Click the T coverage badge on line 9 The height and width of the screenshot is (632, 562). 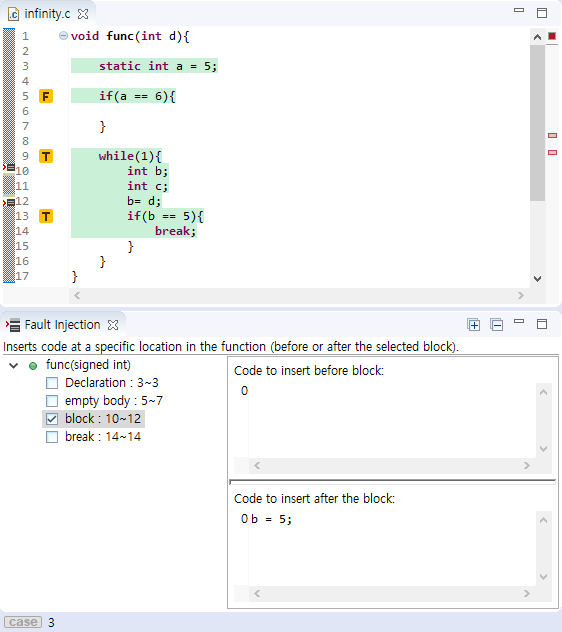point(46,156)
